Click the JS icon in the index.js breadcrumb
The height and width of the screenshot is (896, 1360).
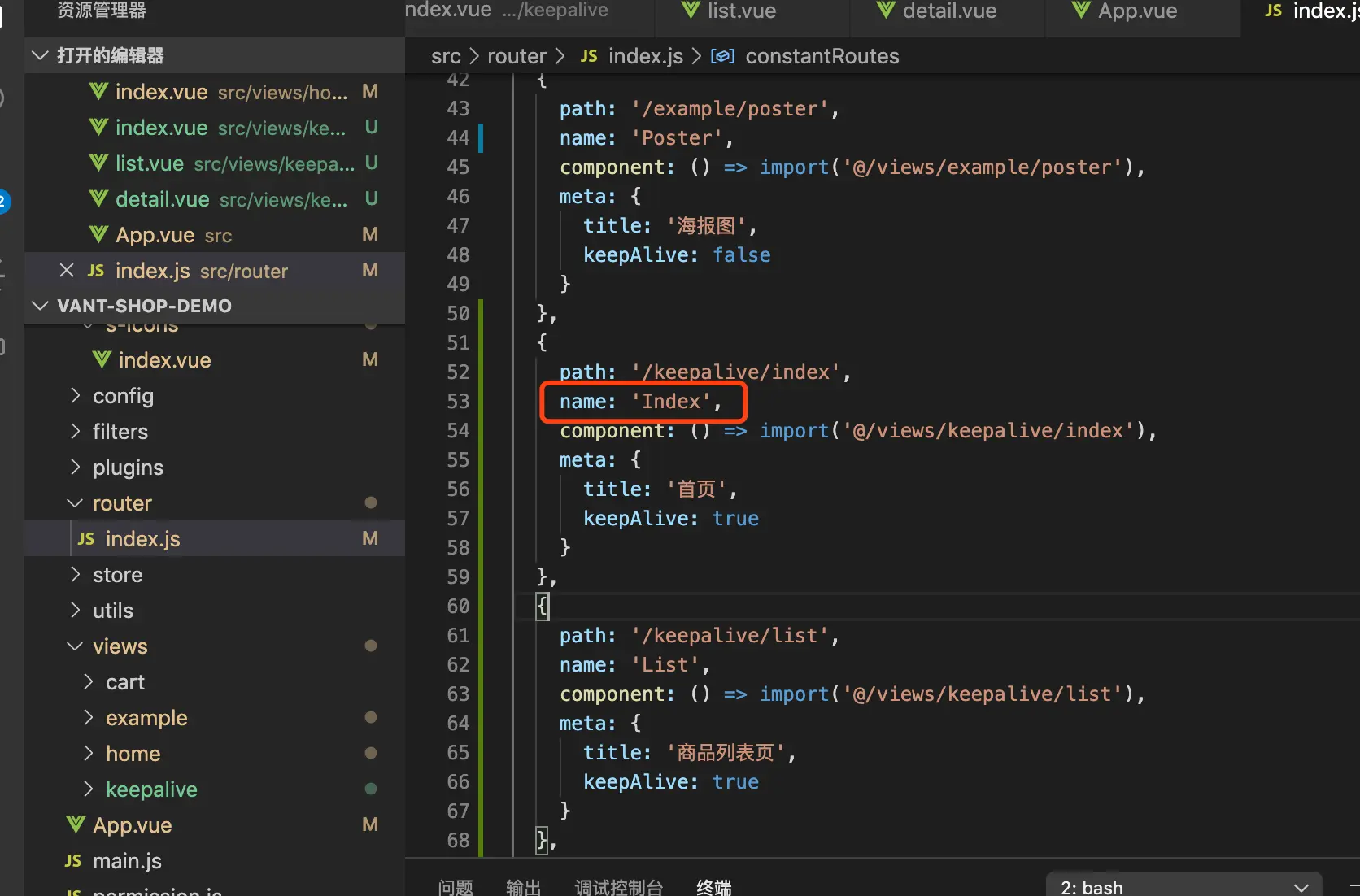(589, 56)
